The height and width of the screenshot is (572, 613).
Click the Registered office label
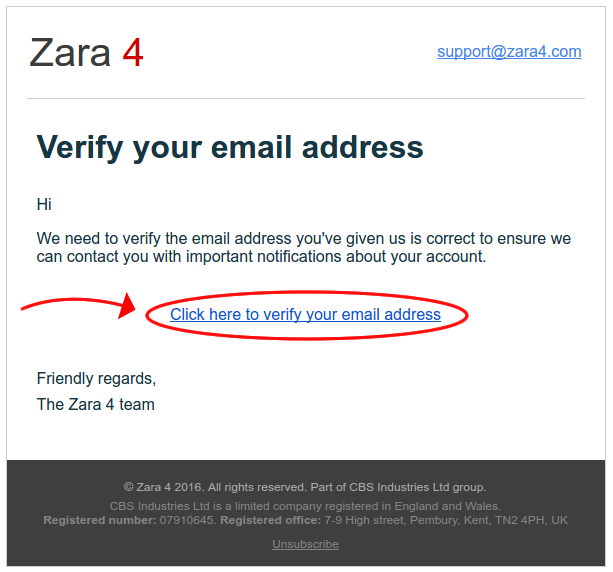pos(271,520)
